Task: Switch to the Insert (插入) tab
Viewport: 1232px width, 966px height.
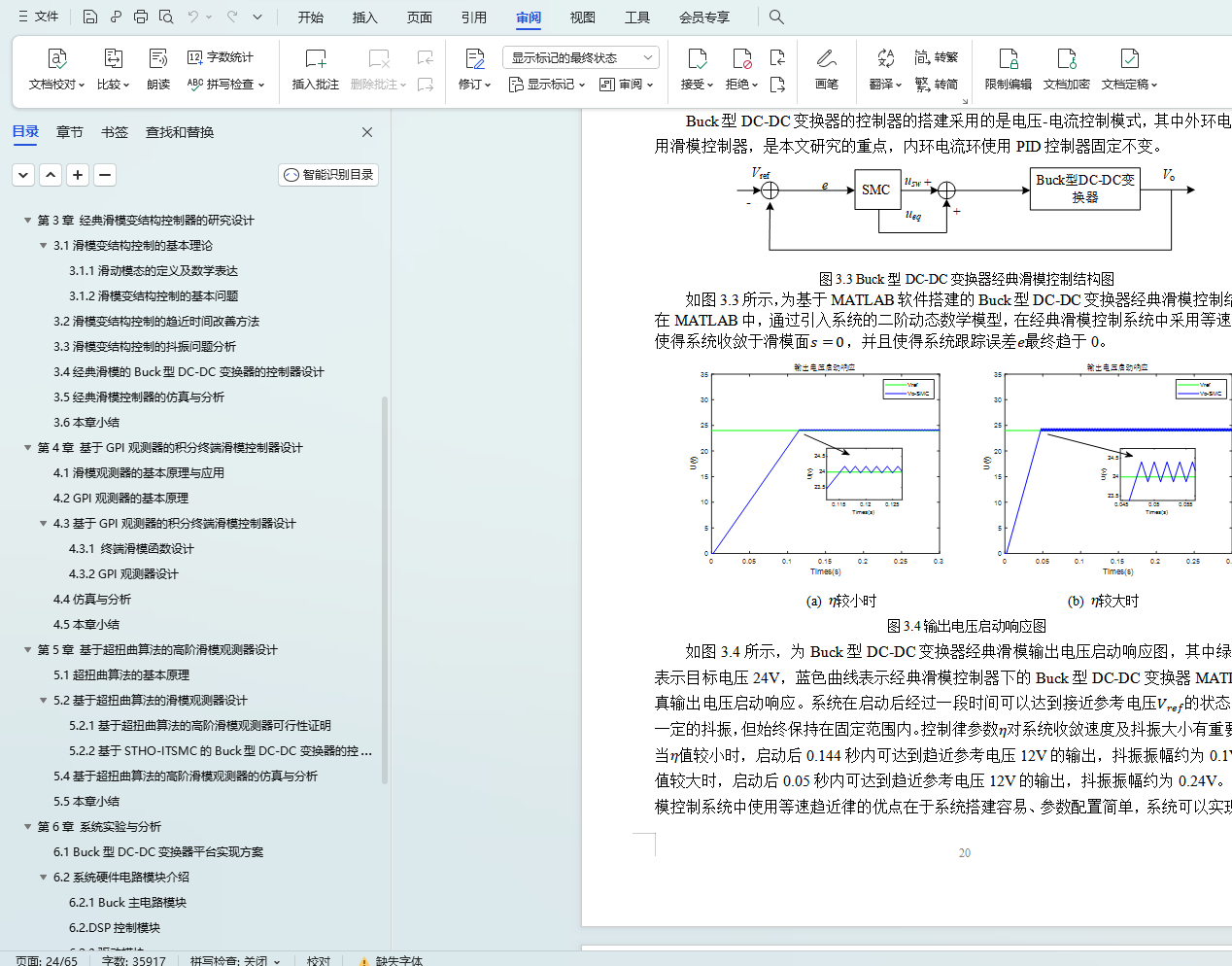Action: 365,17
